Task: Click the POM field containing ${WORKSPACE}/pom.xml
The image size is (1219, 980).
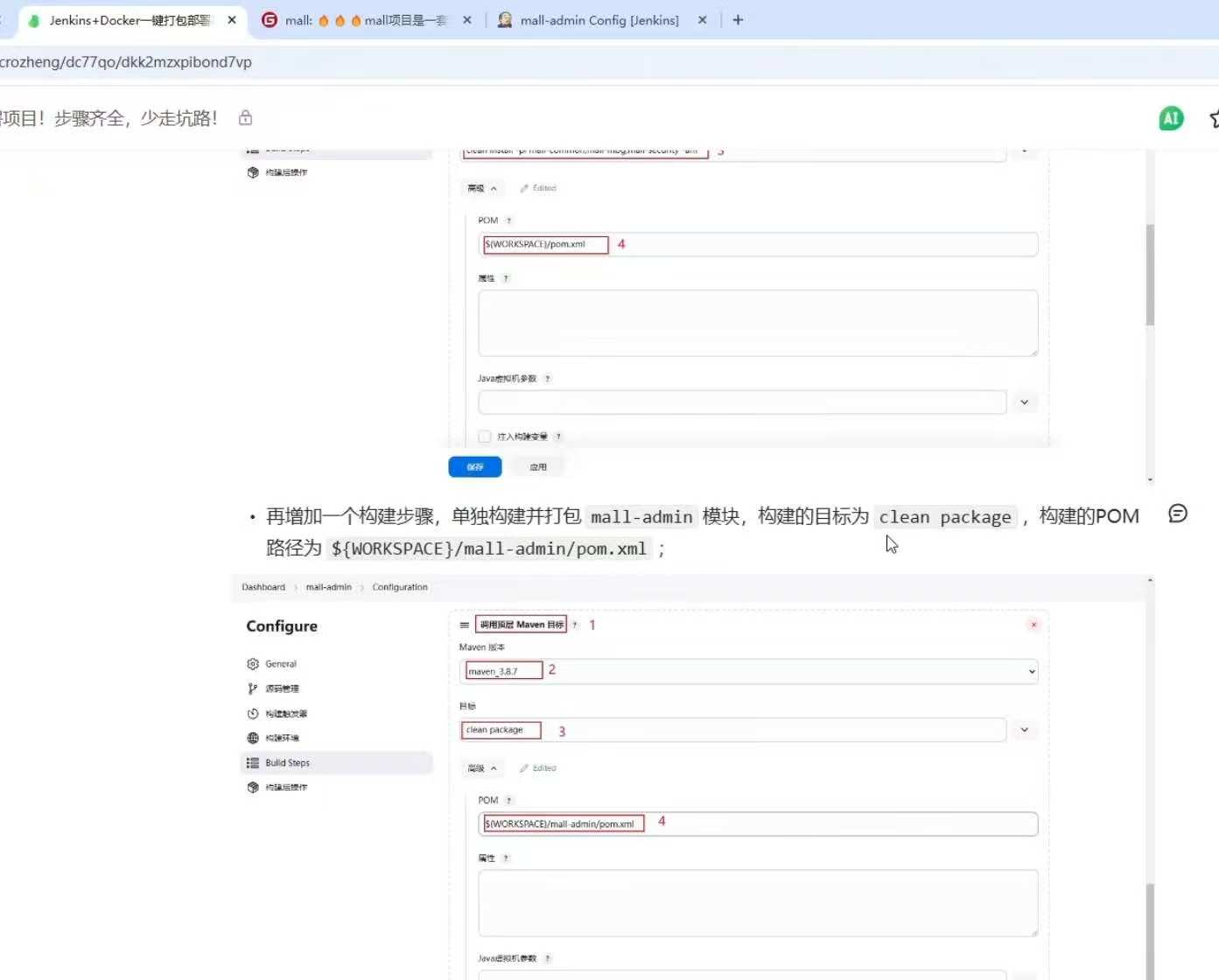Action: coord(758,244)
